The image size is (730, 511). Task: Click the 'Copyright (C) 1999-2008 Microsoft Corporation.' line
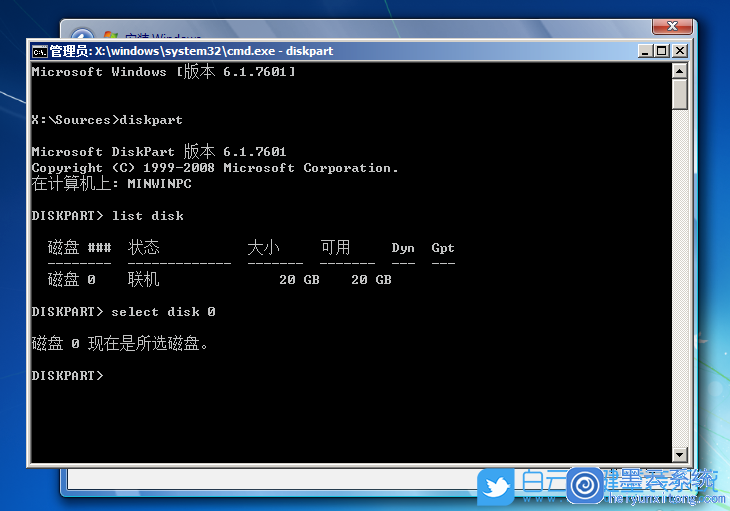coord(215,168)
